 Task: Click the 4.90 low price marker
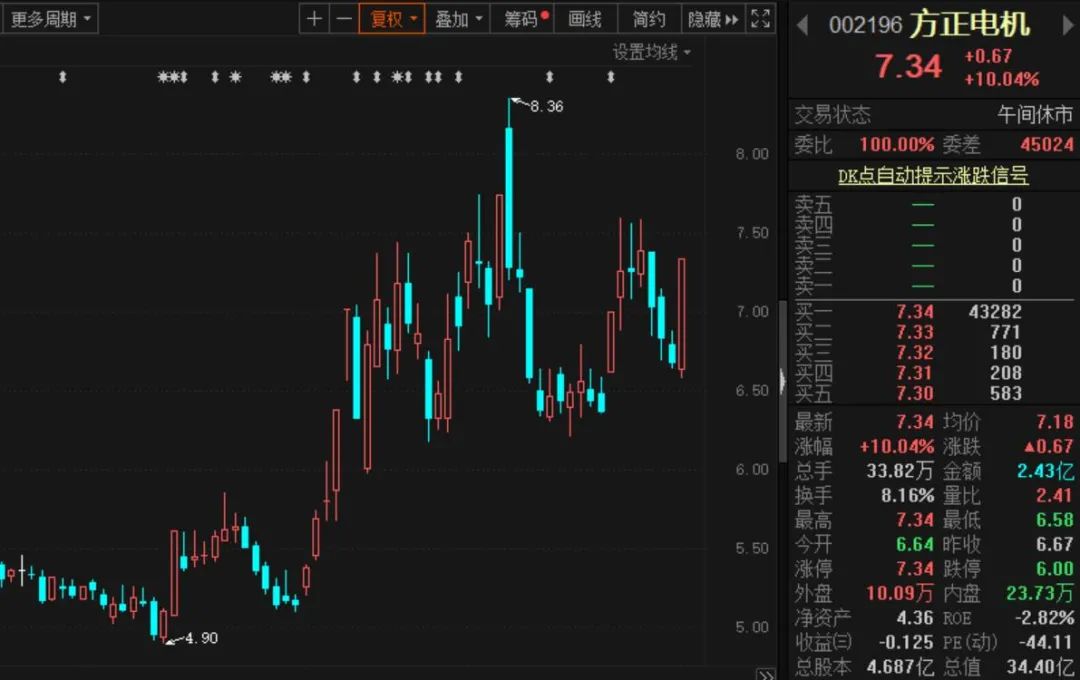pyautogui.click(x=201, y=638)
